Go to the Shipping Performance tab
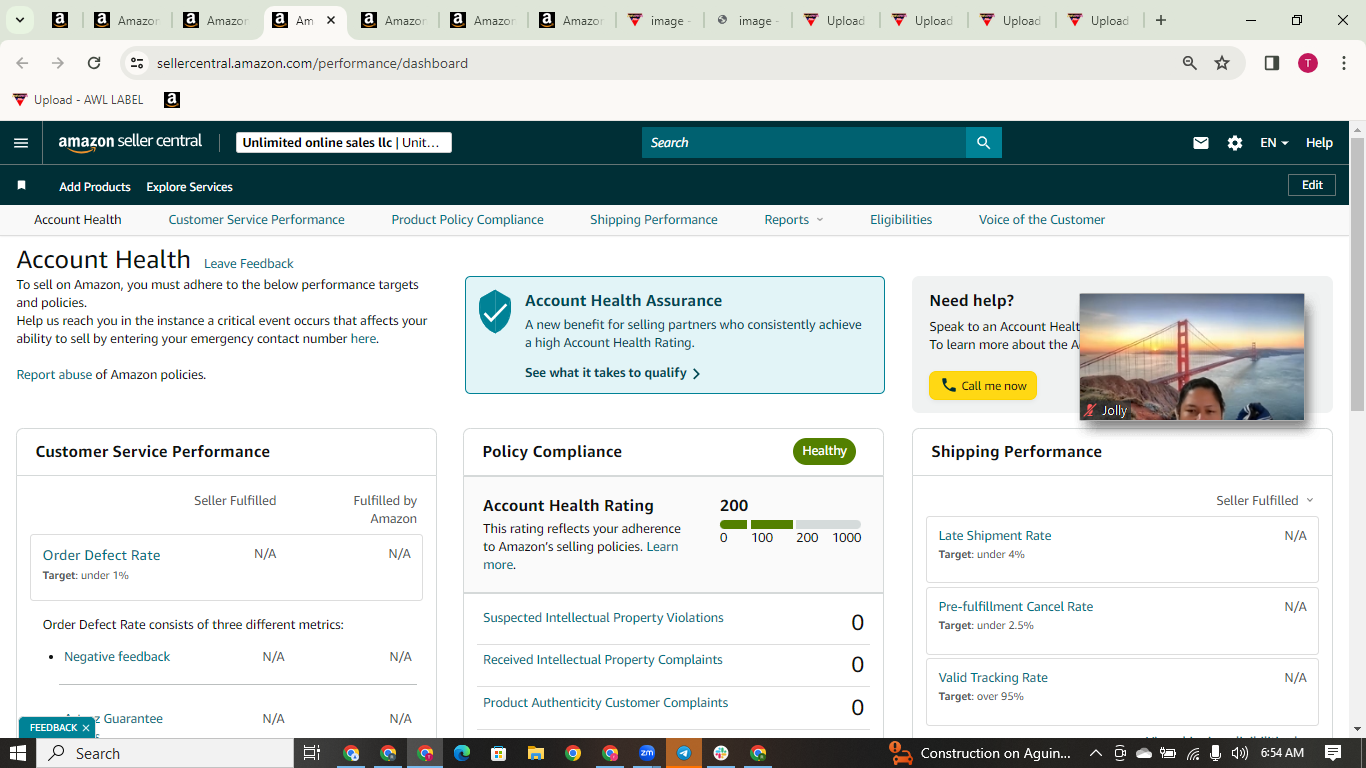This screenshot has height=768, width=1366. 654,220
